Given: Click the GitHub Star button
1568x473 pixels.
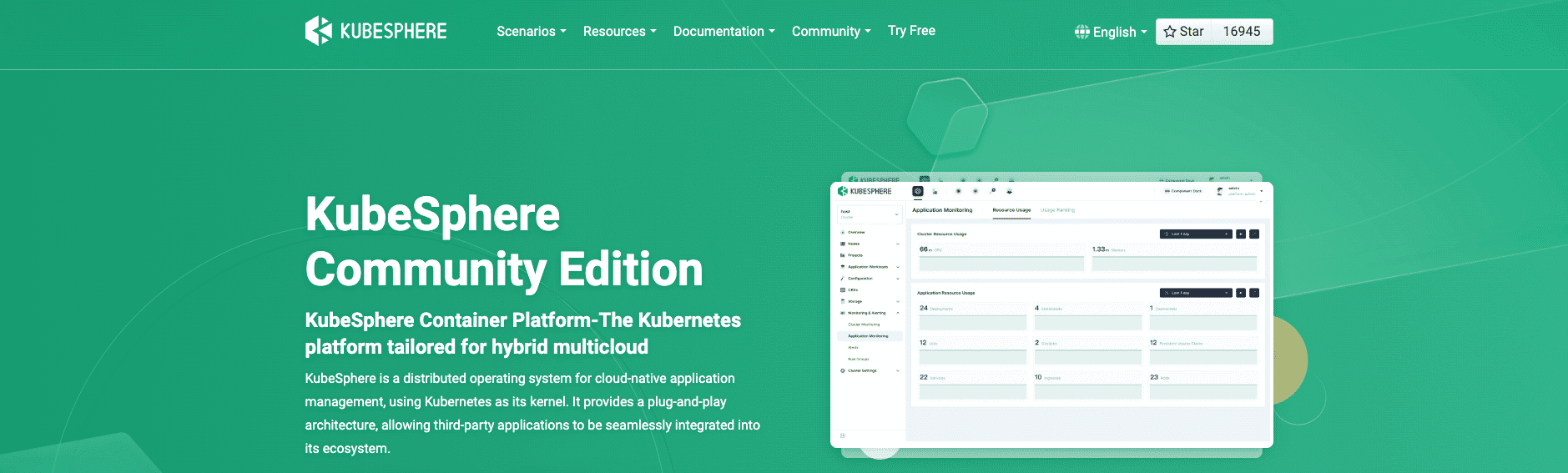Looking at the screenshot, I should click(1183, 32).
